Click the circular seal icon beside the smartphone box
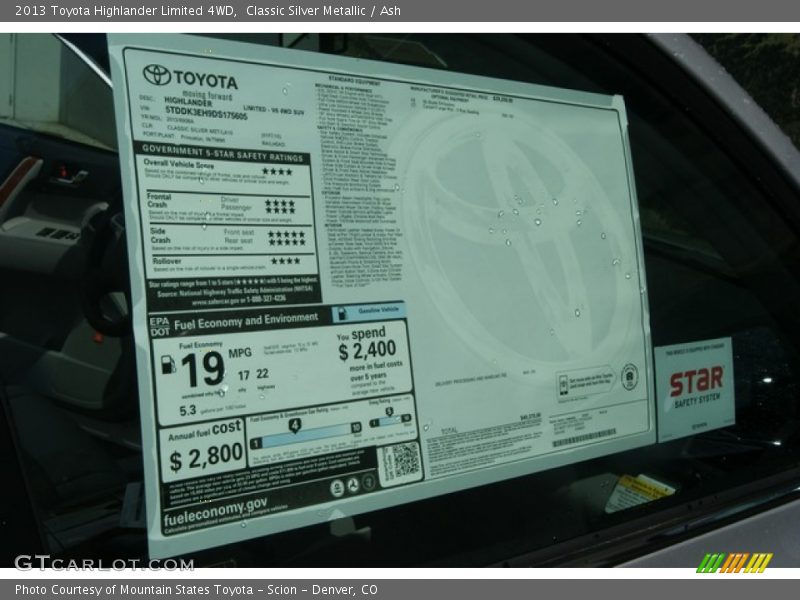The height and width of the screenshot is (600, 800). (630, 377)
